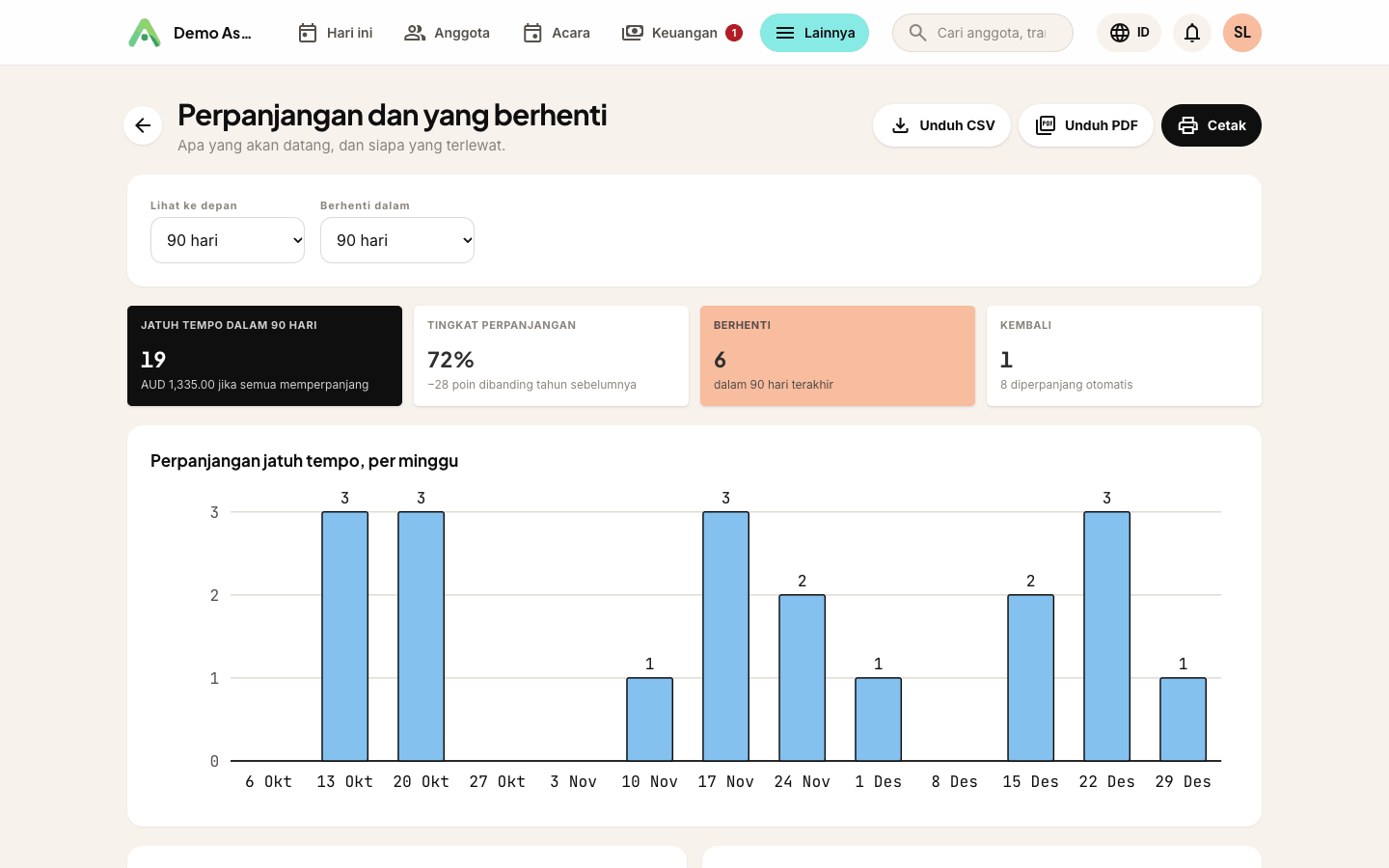Viewport: 1389px width, 868px height.
Task: Select the Kembali card showing 1
Action: (x=1124, y=356)
